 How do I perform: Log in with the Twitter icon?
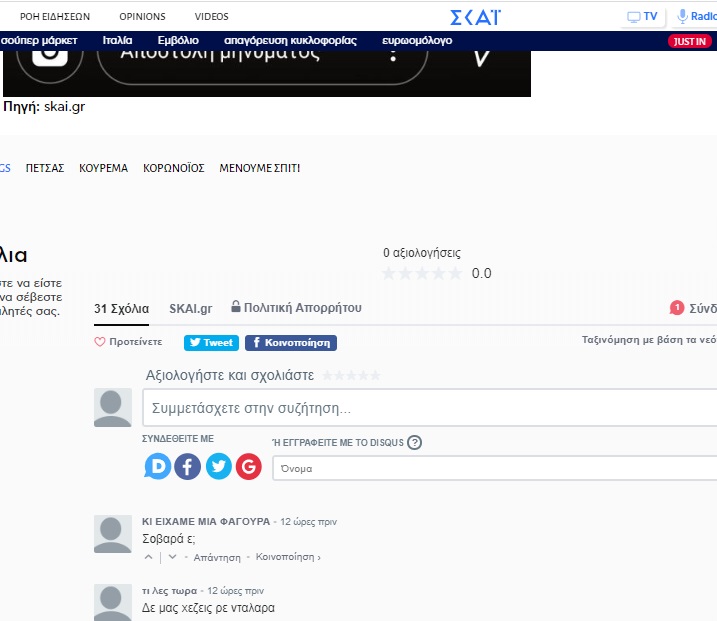218,467
